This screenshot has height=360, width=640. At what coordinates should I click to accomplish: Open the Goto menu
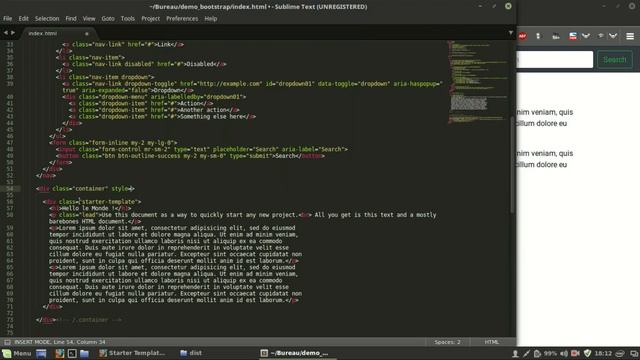(x=108, y=19)
